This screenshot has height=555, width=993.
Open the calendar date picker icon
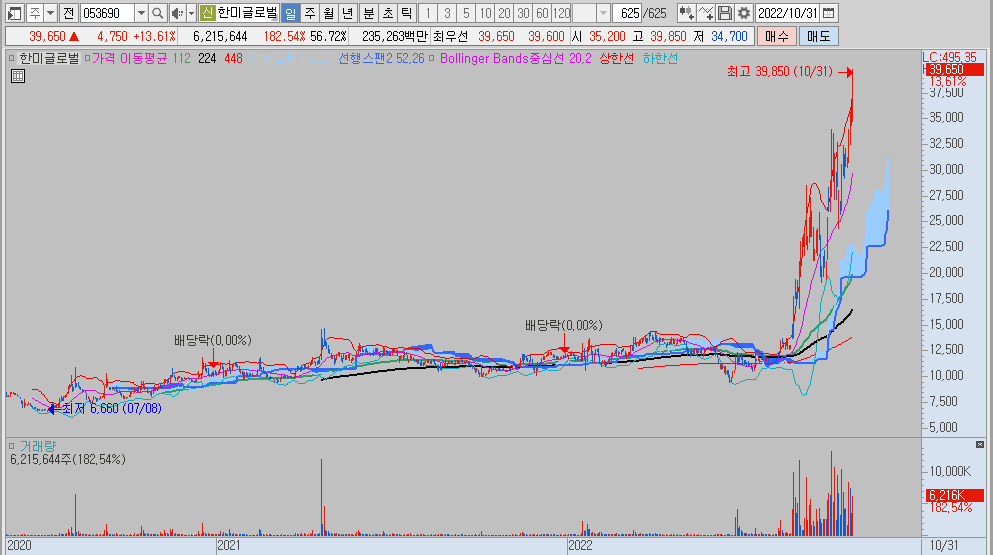tap(828, 13)
